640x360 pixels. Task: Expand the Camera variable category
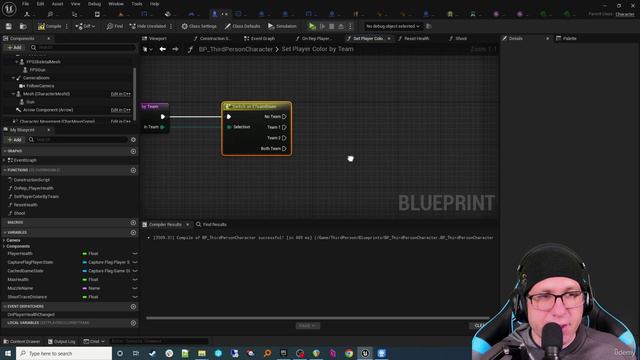coord(4,240)
